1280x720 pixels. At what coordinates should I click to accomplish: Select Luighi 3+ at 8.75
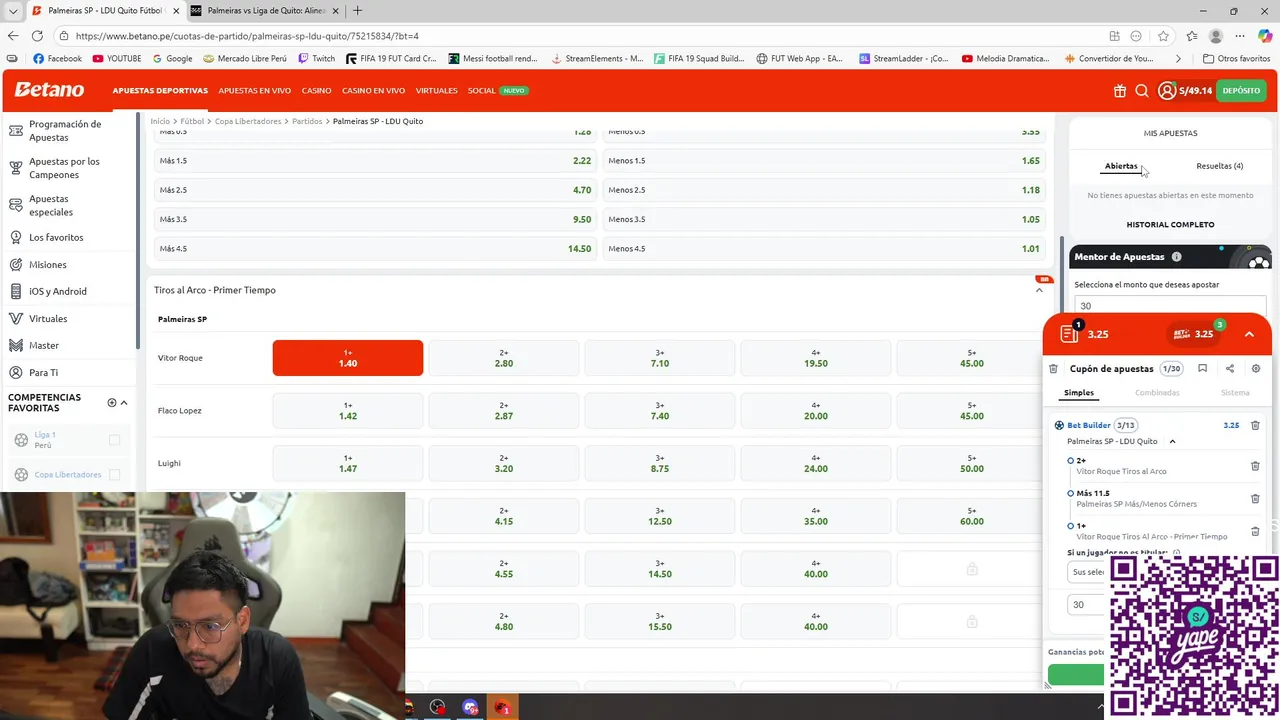tap(660, 464)
